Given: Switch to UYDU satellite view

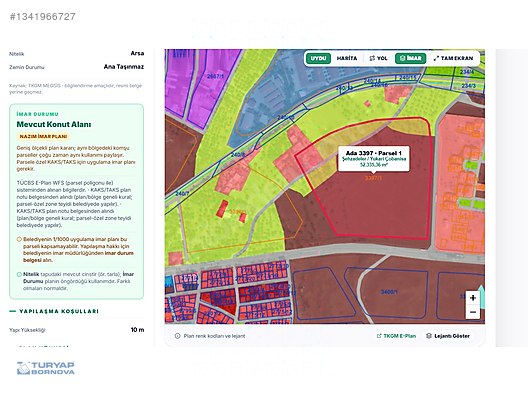Looking at the screenshot, I should (x=318, y=58).
